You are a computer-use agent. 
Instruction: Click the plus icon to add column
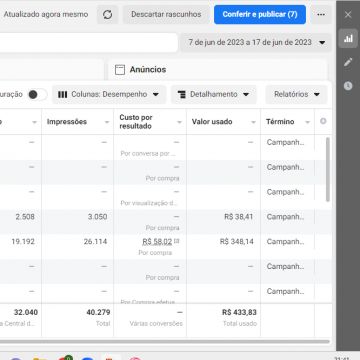click(323, 121)
